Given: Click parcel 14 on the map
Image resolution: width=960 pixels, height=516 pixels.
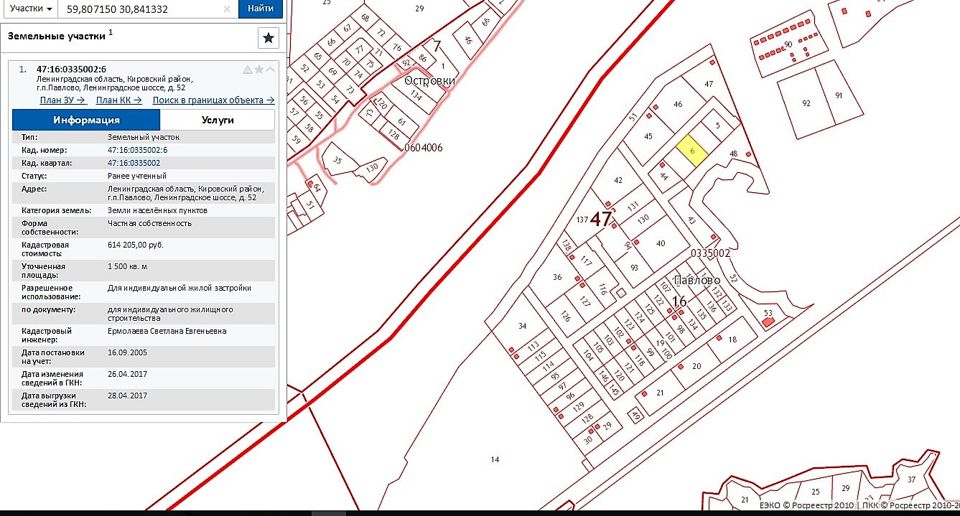Looking at the screenshot, I should (x=493, y=459).
